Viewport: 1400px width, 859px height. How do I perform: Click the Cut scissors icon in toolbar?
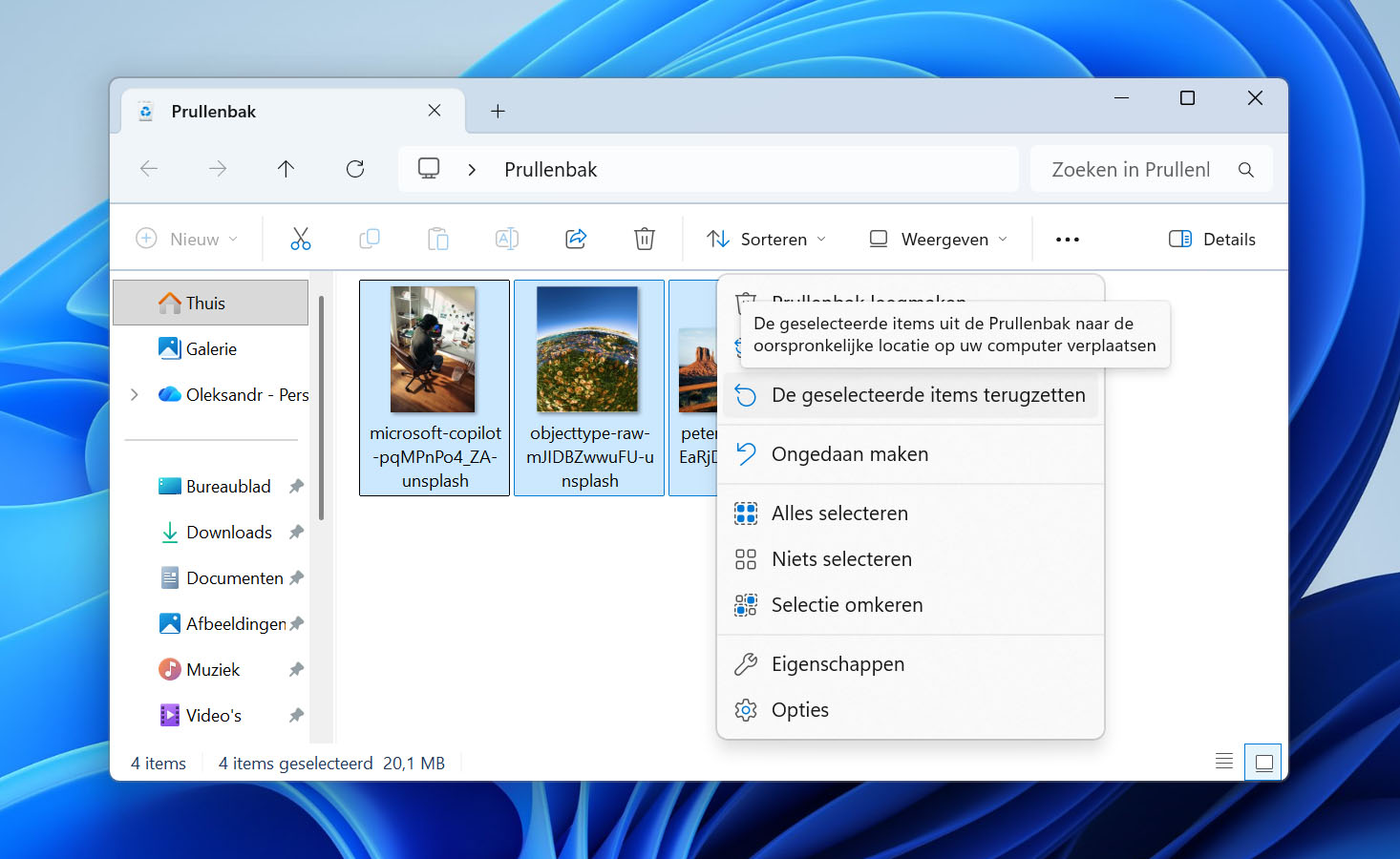pyautogui.click(x=301, y=239)
